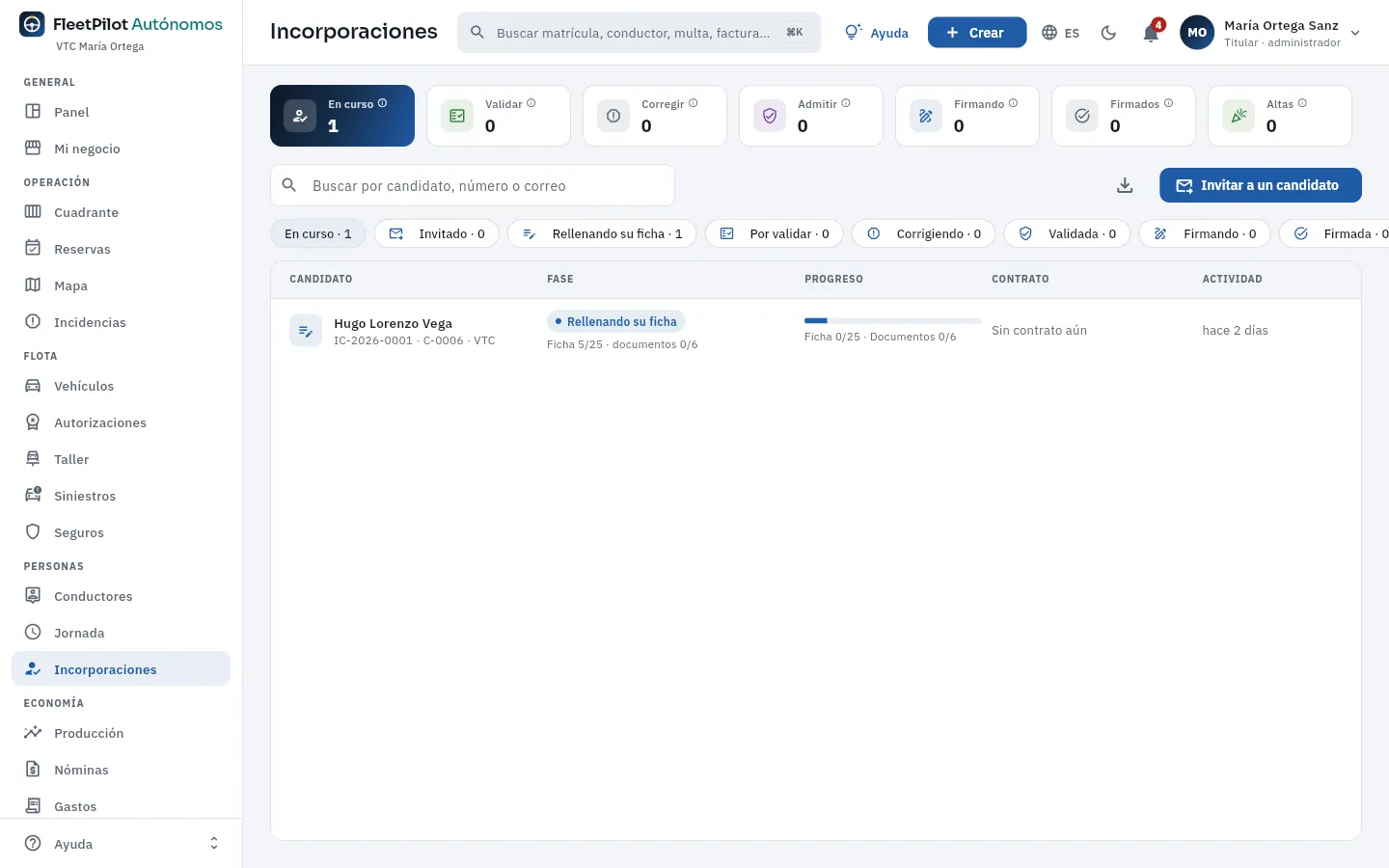Click the Crear button
This screenshot has height=868, width=1389.
coord(977,33)
